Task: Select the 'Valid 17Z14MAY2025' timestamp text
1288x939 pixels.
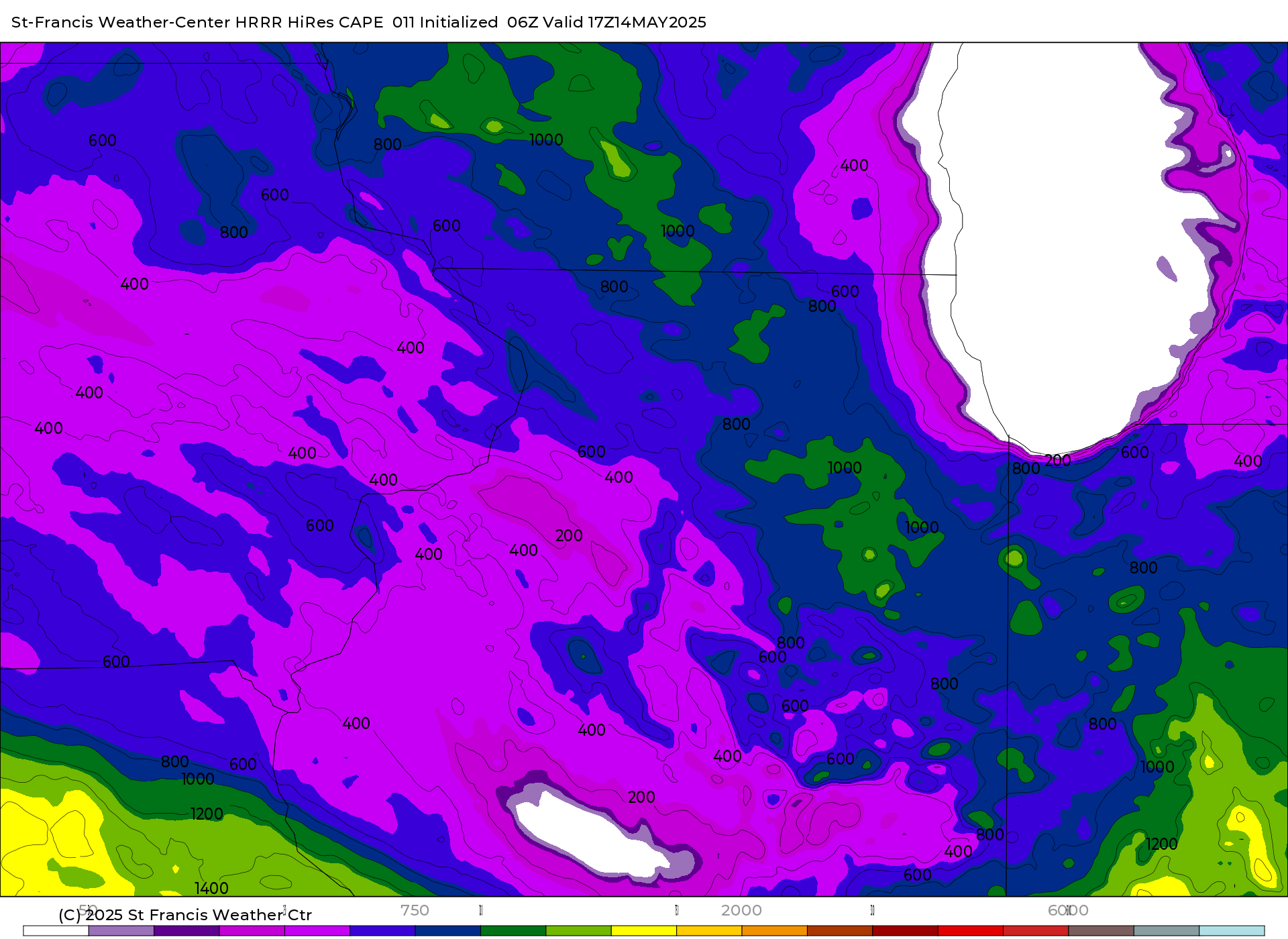Action: 624,22
